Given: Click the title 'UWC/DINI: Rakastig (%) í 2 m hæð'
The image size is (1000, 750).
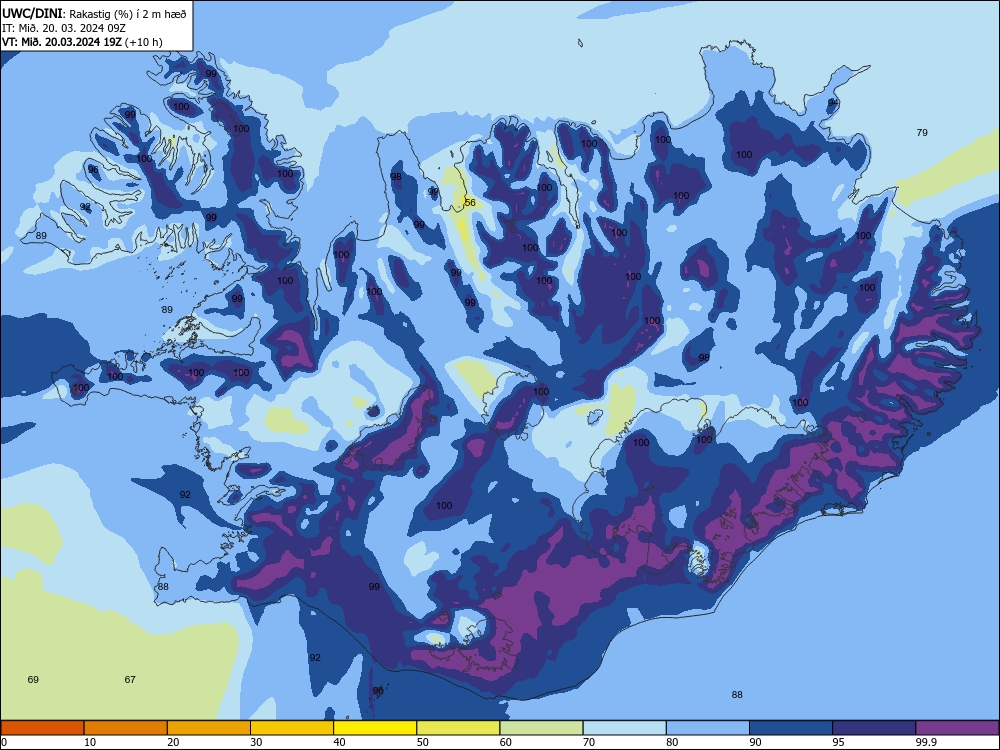Looking at the screenshot, I should (x=94, y=14).
